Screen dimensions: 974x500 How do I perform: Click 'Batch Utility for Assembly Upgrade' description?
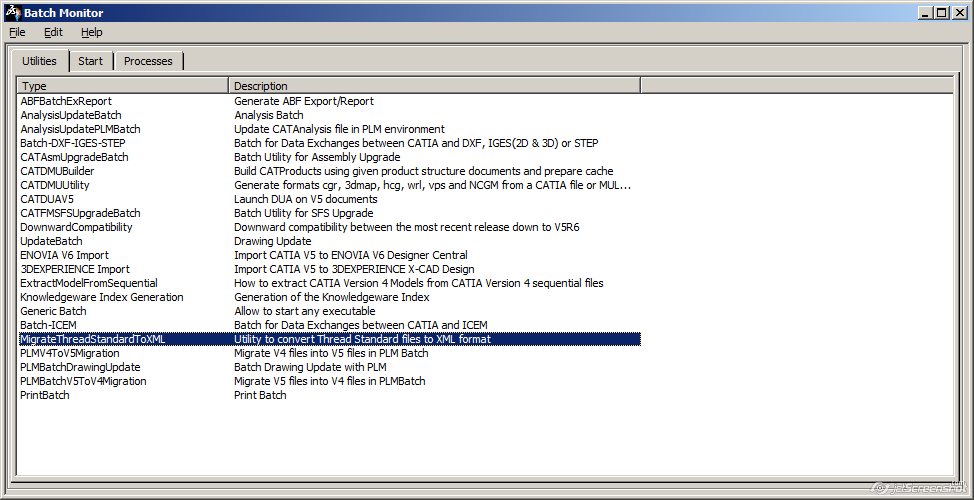(x=317, y=157)
